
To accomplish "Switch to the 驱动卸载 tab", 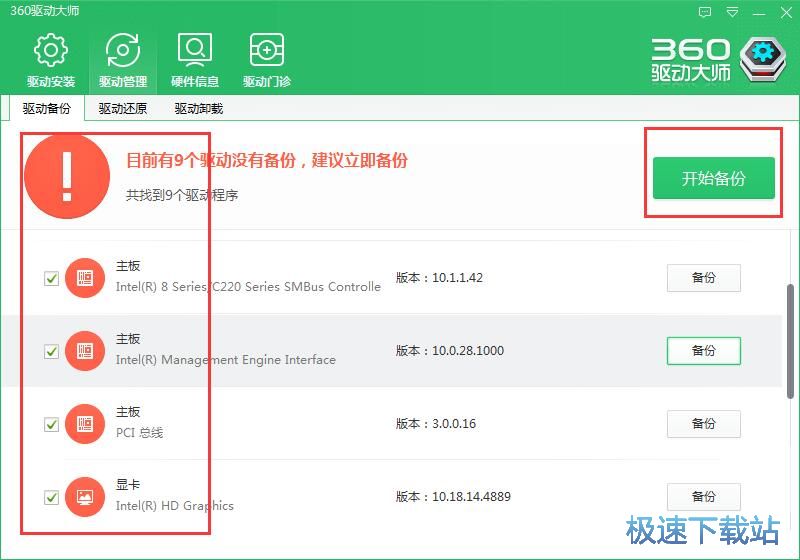I will 198,109.
